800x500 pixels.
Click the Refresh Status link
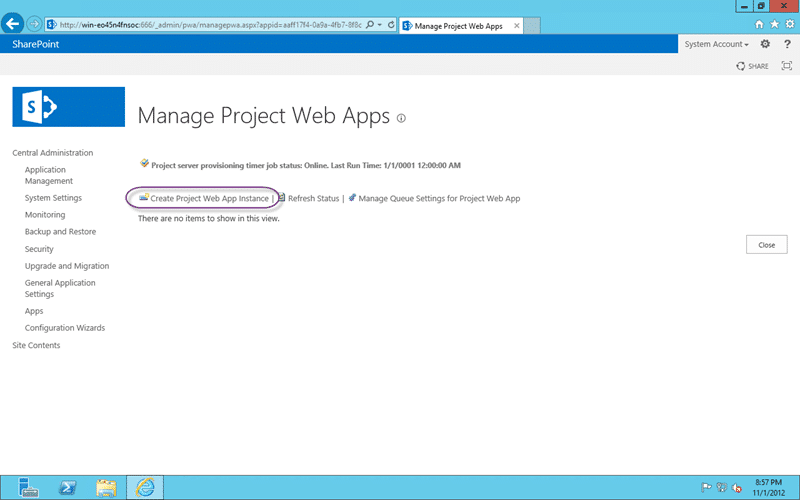coord(313,198)
